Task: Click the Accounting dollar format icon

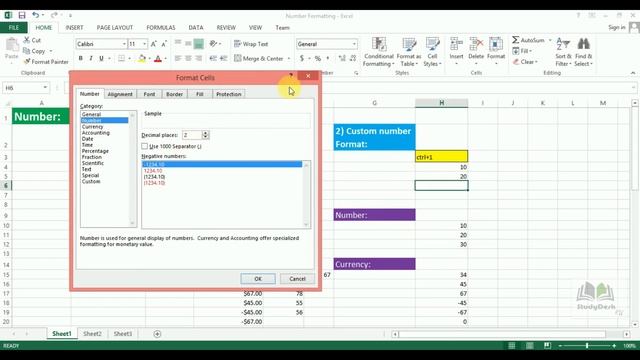Action: 302,58
